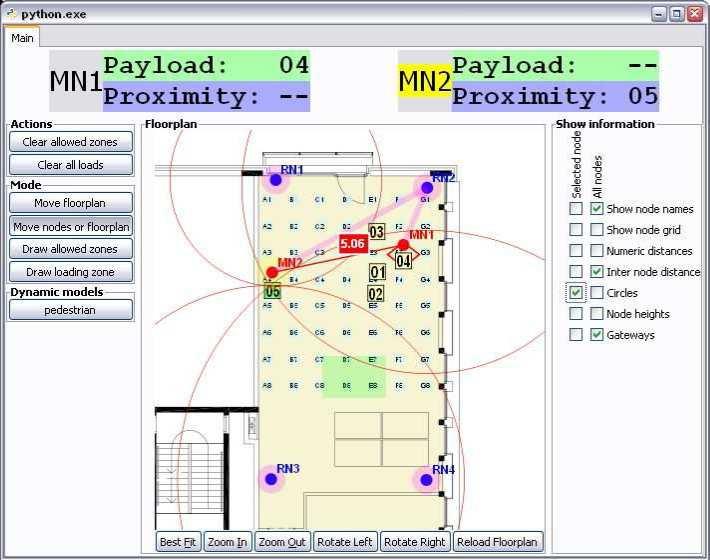Select the red MN1 mobile node
This screenshot has width=710, height=560.
click(x=403, y=245)
